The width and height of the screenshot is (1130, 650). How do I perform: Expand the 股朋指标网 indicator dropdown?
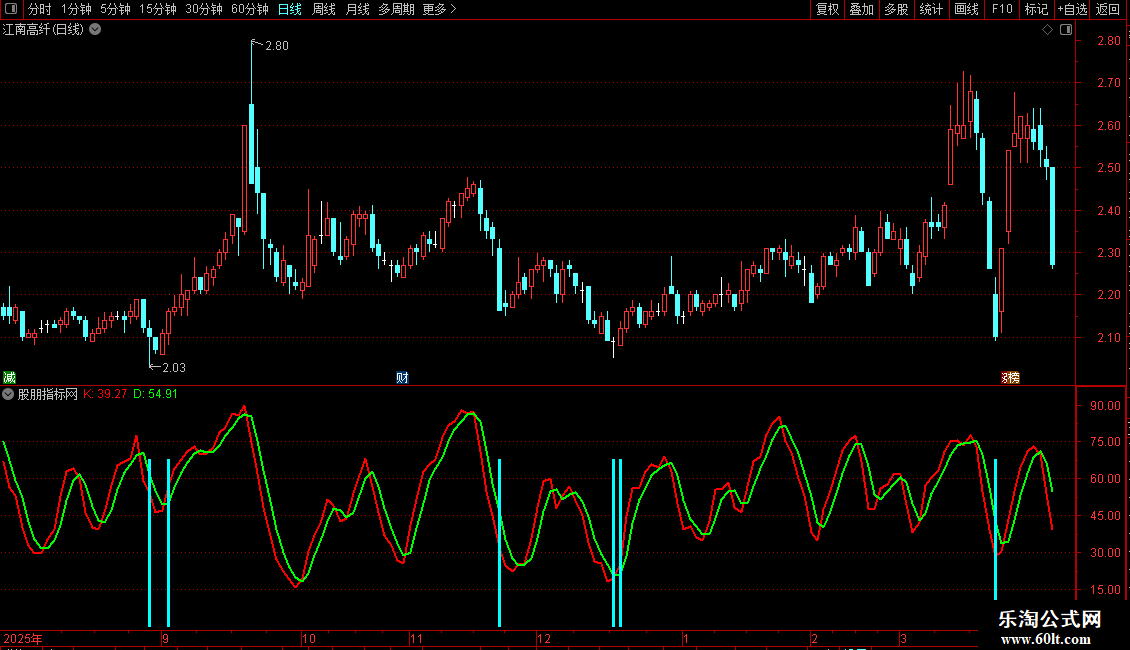pyautogui.click(x=9, y=394)
